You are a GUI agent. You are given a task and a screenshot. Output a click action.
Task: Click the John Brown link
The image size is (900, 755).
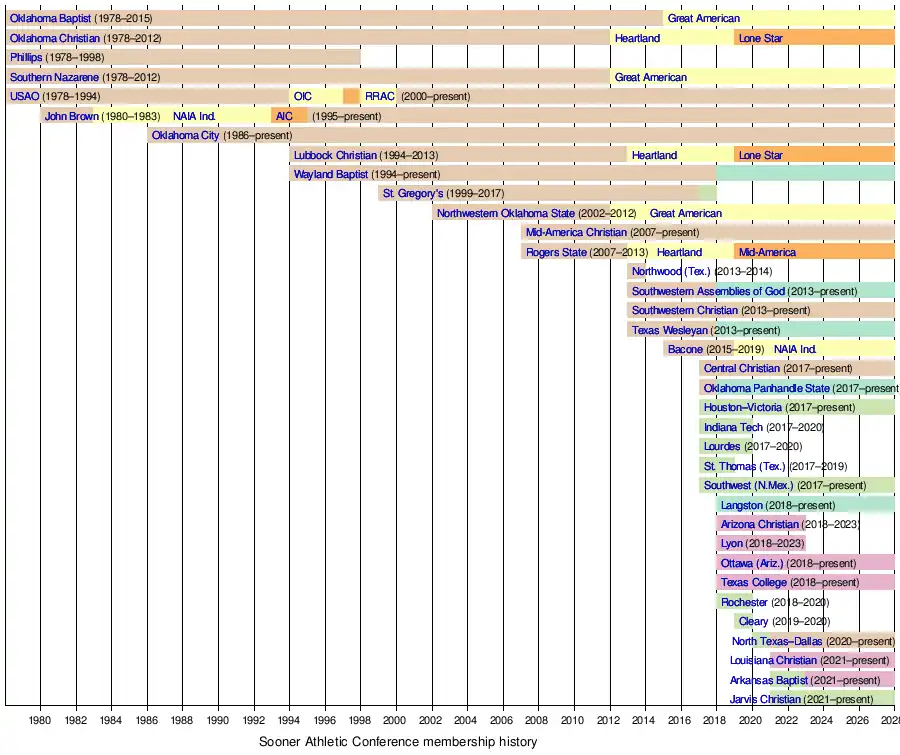point(71,116)
